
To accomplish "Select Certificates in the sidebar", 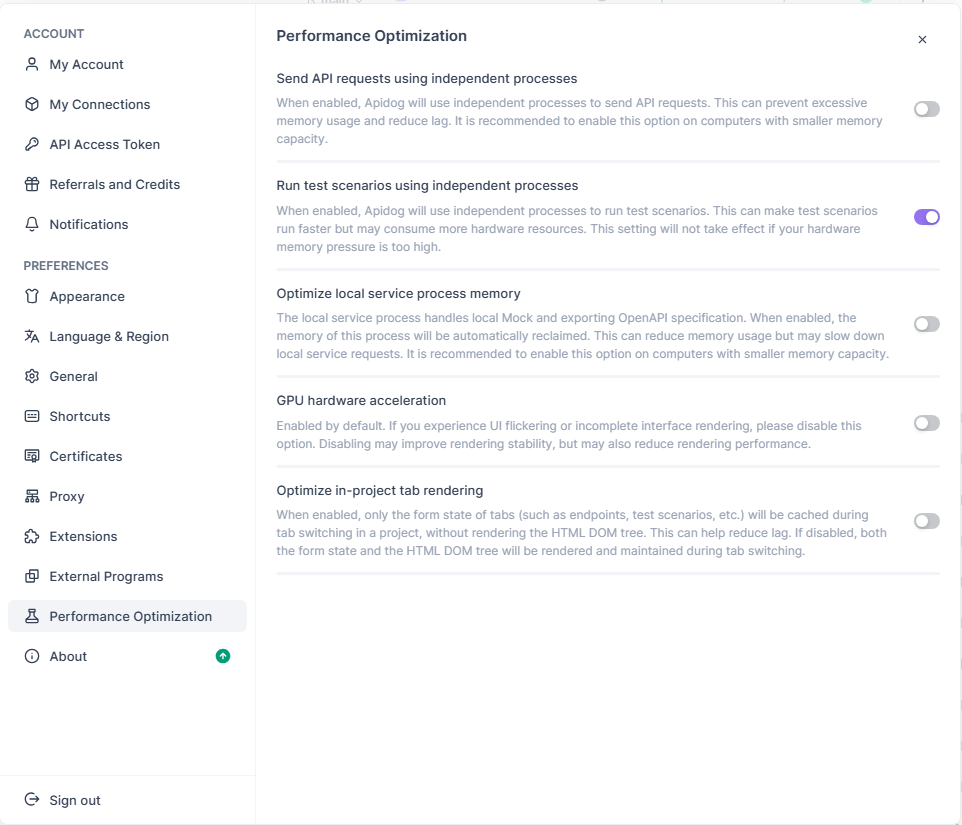I will [85, 456].
